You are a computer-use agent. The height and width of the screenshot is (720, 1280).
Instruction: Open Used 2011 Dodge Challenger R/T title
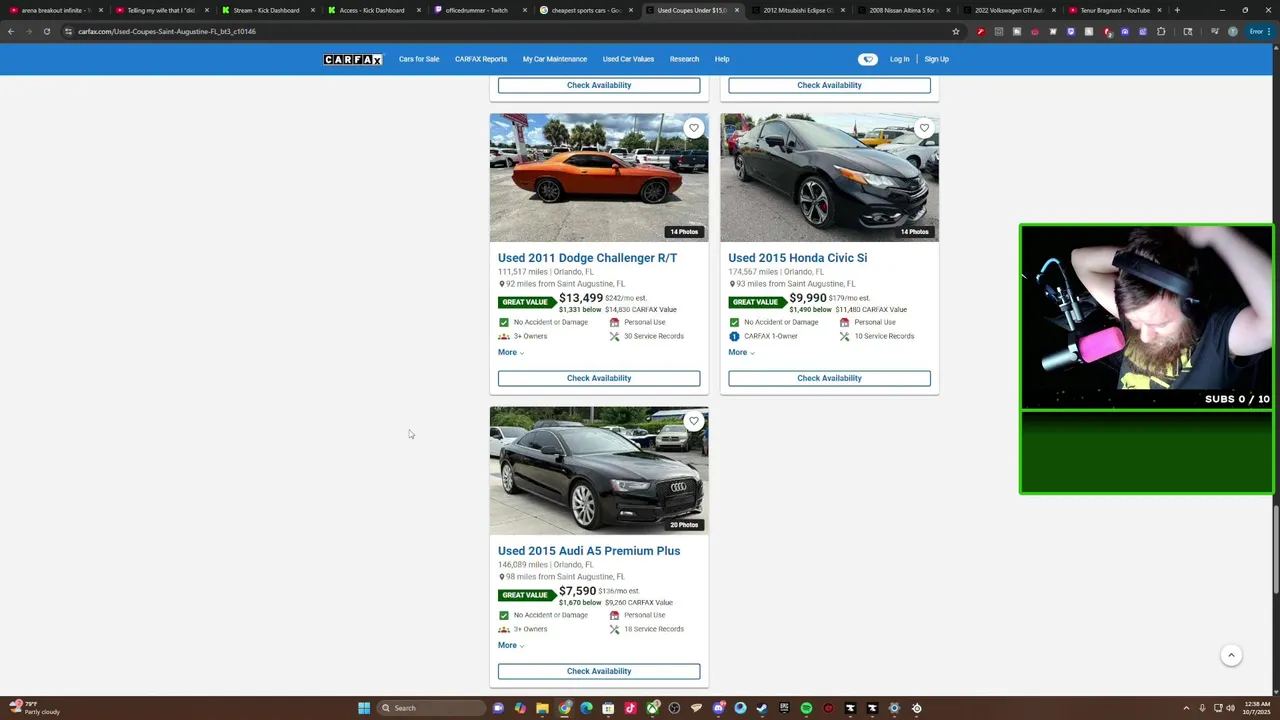[587, 258]
